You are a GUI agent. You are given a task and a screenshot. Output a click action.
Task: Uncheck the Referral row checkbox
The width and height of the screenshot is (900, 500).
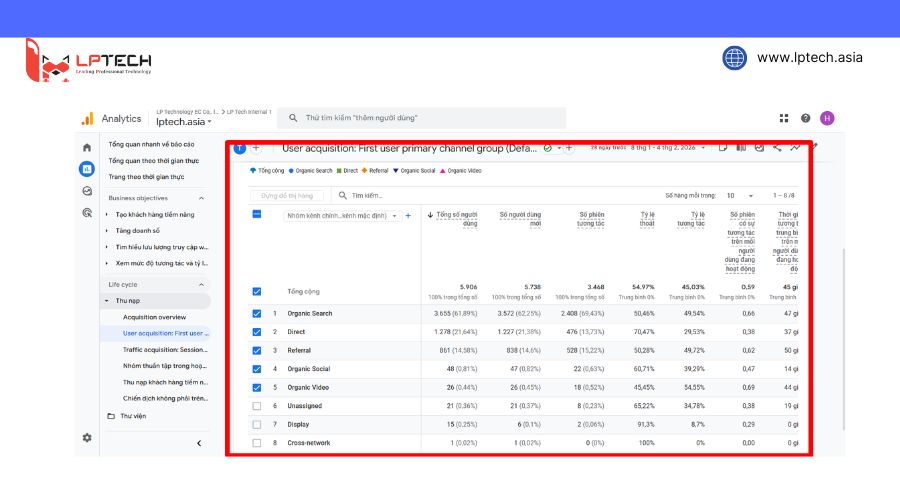coord(257,350)
